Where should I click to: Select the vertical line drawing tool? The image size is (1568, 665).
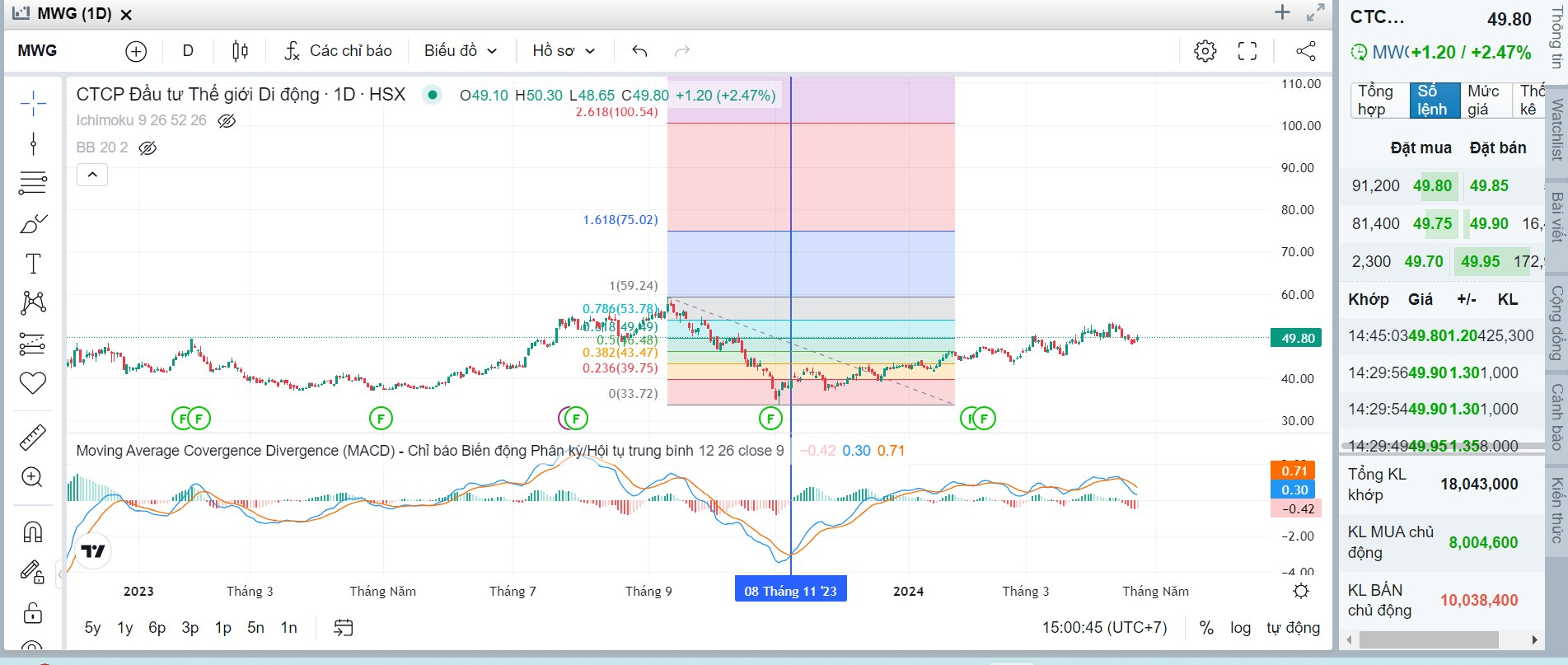click(x=33, y=144)
